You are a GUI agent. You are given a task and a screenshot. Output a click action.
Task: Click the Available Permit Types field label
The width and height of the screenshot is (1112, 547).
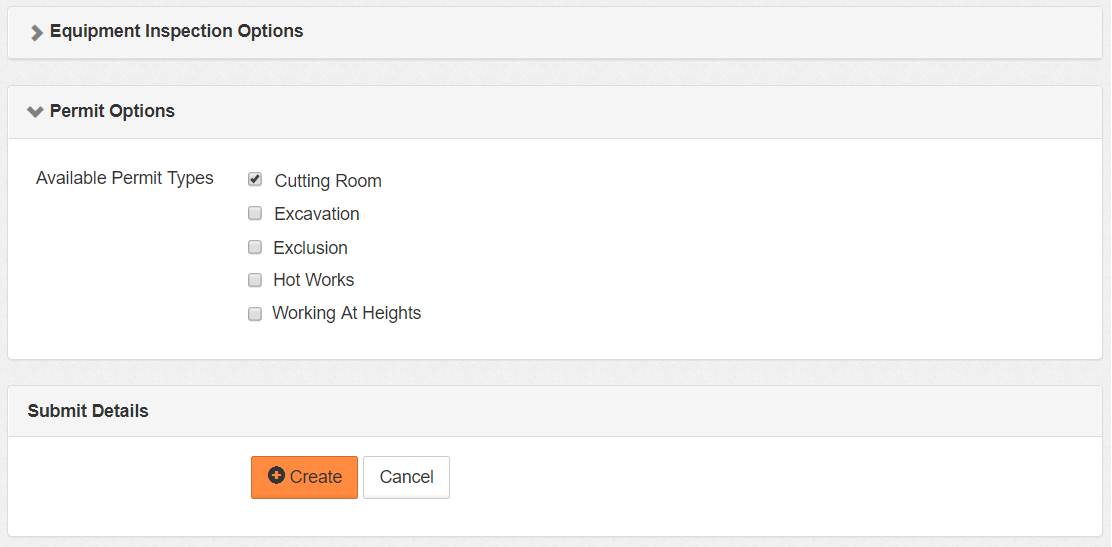tap(125, 178)
